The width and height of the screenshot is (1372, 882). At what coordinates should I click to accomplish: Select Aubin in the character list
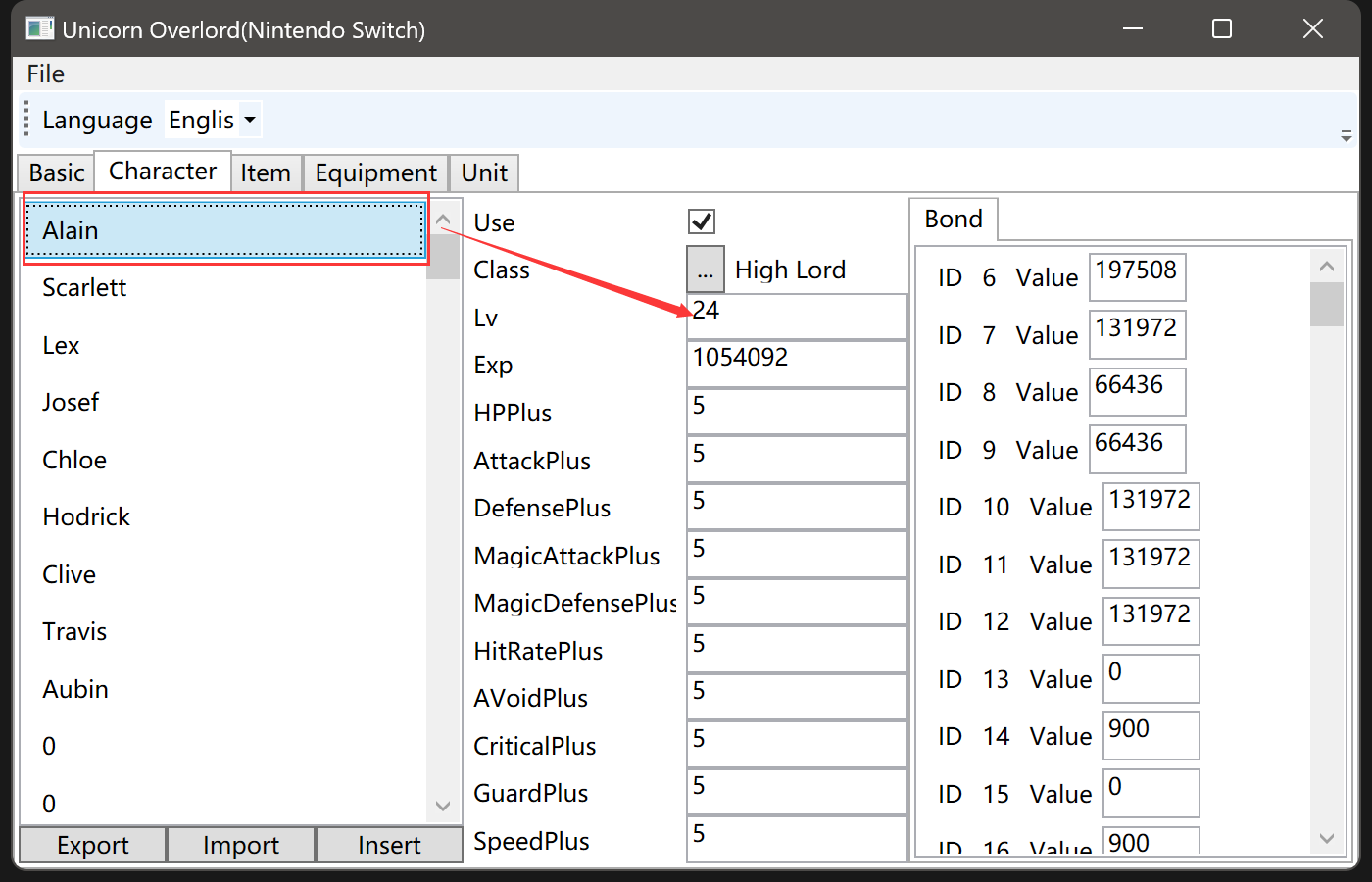click(x=225, y=689)
